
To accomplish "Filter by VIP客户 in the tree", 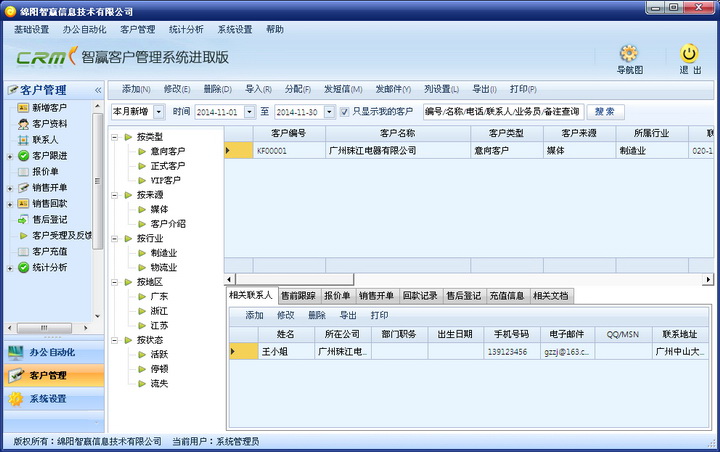I will pyautogui.click(x=165, y=181).
